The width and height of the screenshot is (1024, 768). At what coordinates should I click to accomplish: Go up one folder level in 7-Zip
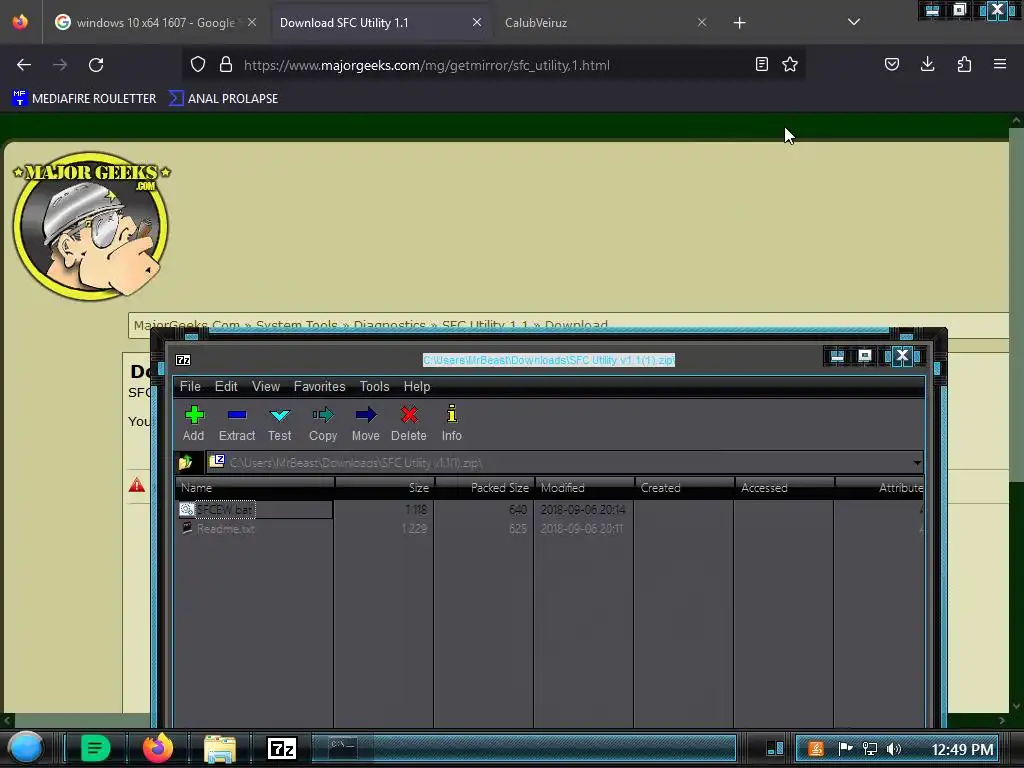coord(186,462)
